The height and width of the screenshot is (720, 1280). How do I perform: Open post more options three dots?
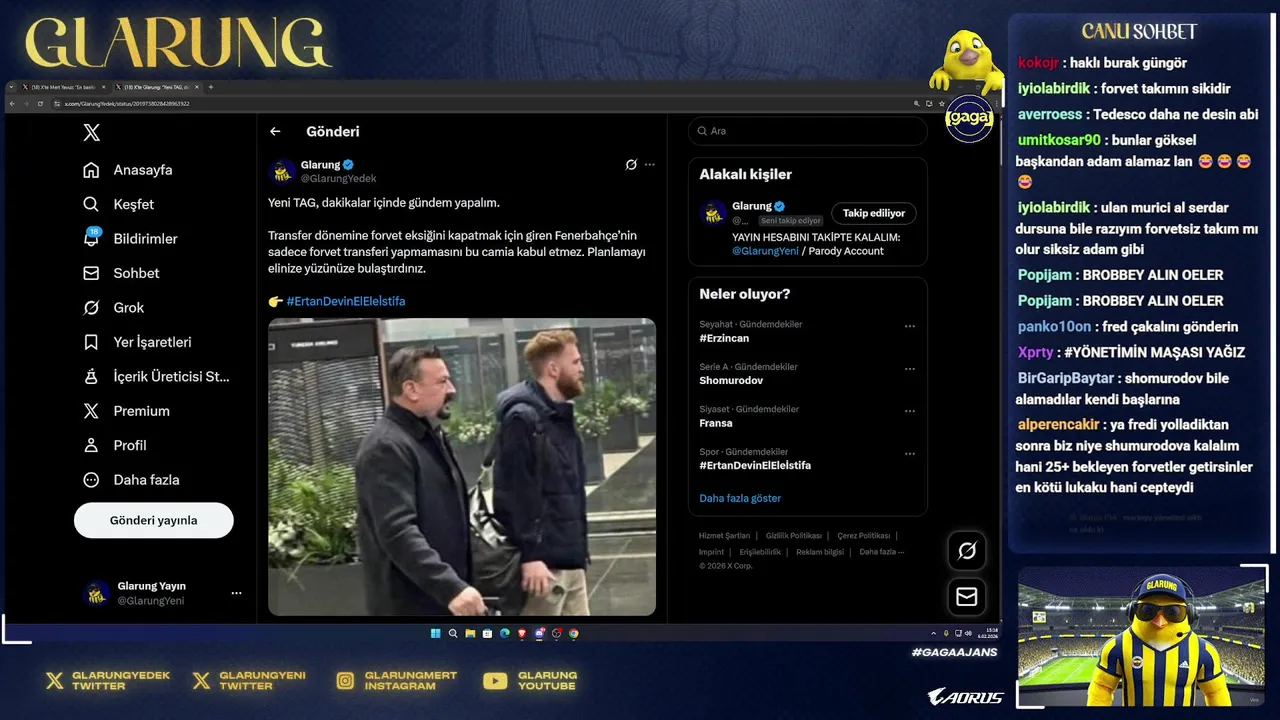650,164
